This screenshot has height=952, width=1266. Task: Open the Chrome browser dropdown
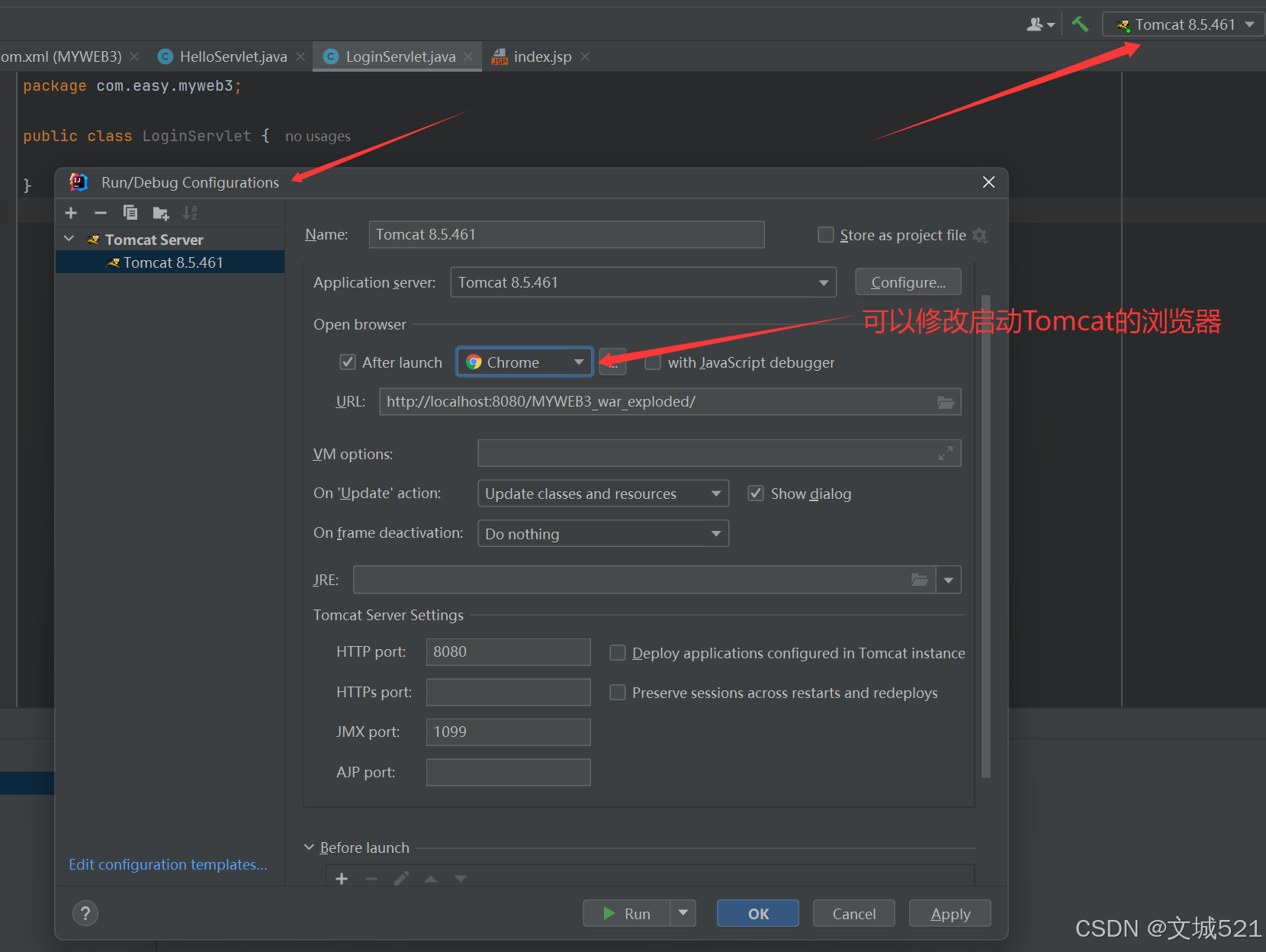pos(525,362)
